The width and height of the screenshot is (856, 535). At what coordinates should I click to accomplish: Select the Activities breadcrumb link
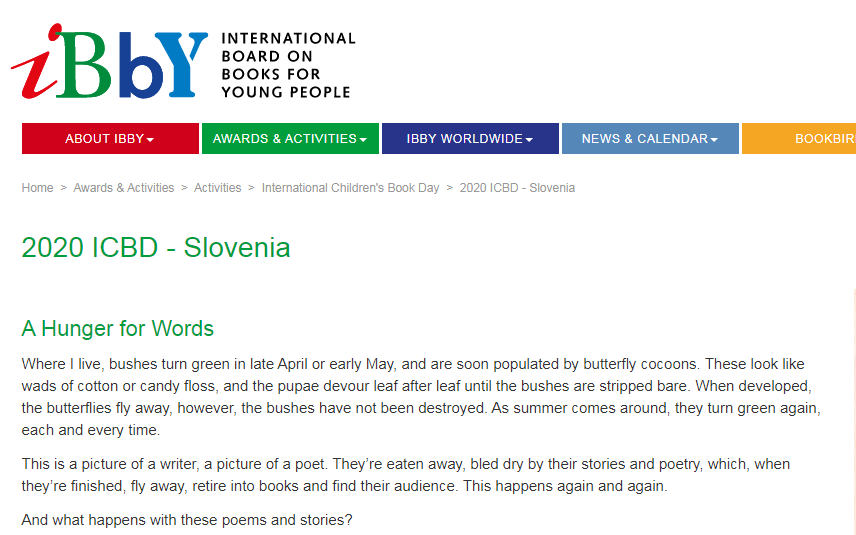coord(217,188)
